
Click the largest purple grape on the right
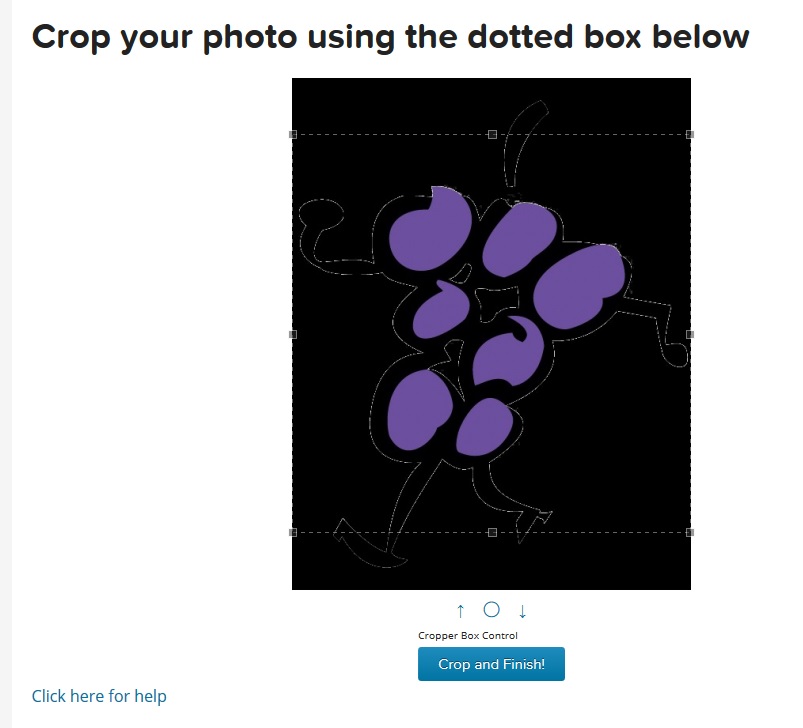(x=579, y=287)
